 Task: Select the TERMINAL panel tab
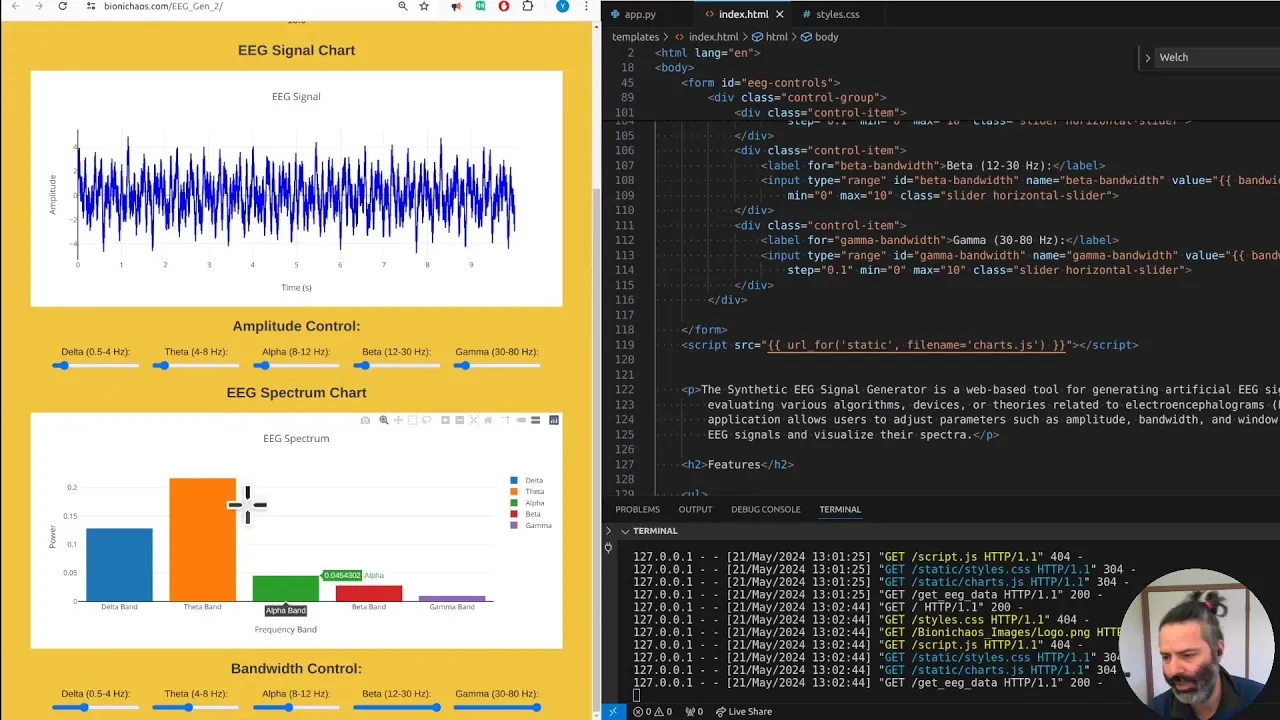840,510
